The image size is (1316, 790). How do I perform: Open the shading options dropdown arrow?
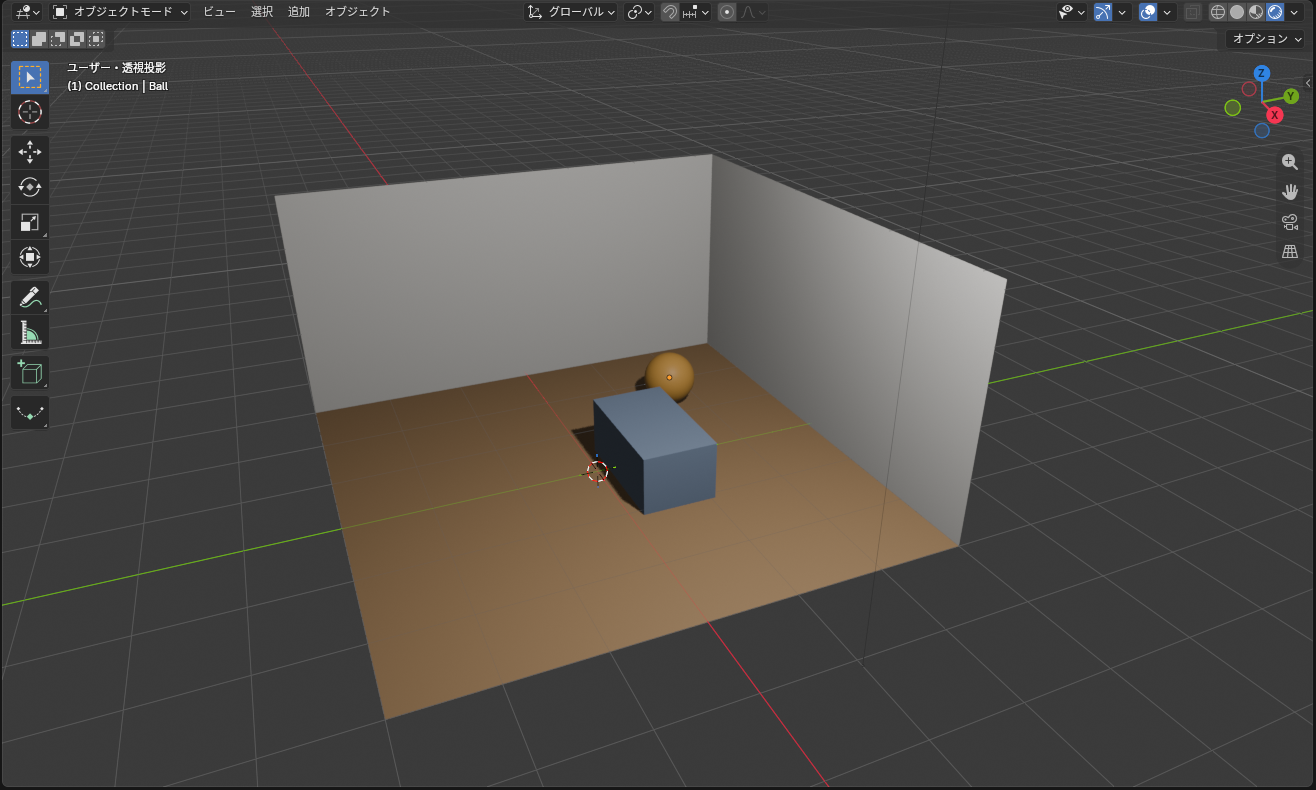pyautogui.click(x=1295, y=12)
